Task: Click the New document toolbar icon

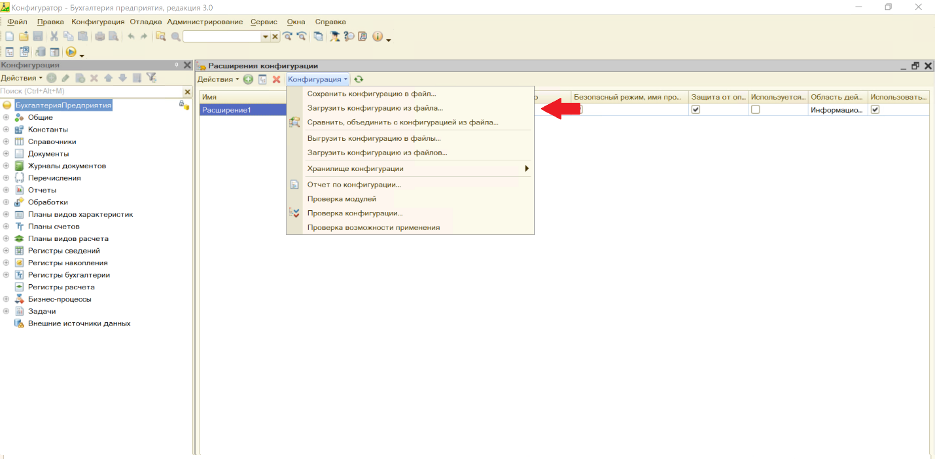Action: pos(10,36)
